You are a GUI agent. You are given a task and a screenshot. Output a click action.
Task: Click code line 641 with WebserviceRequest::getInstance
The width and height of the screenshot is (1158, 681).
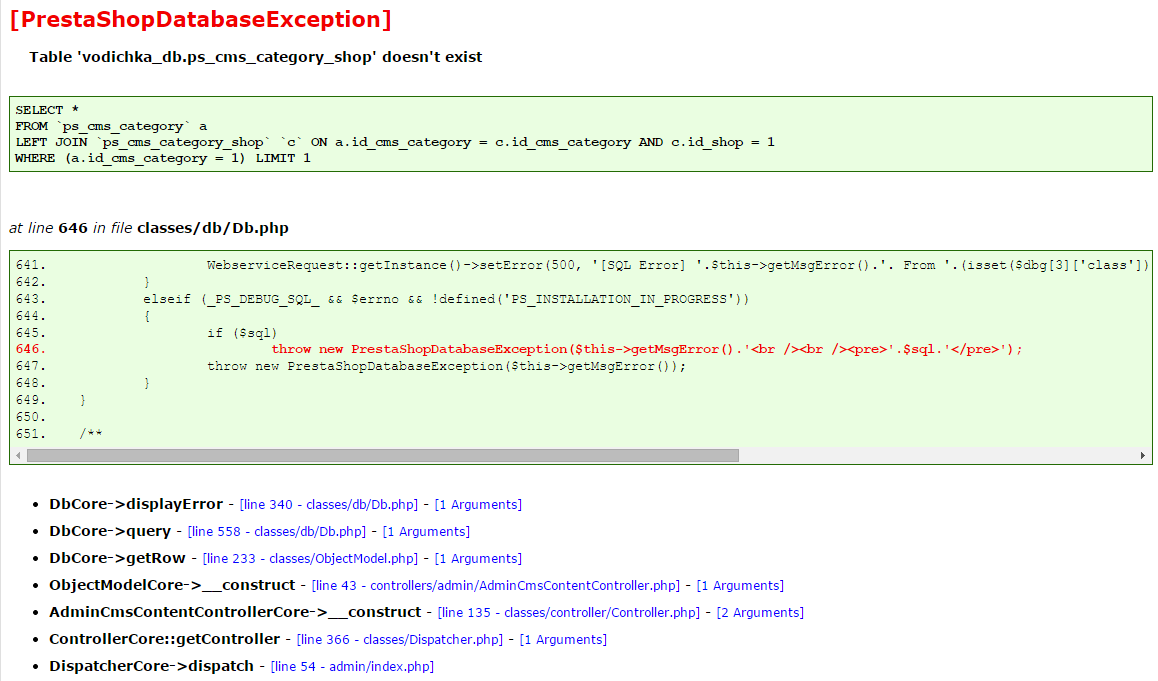(582, 265)
